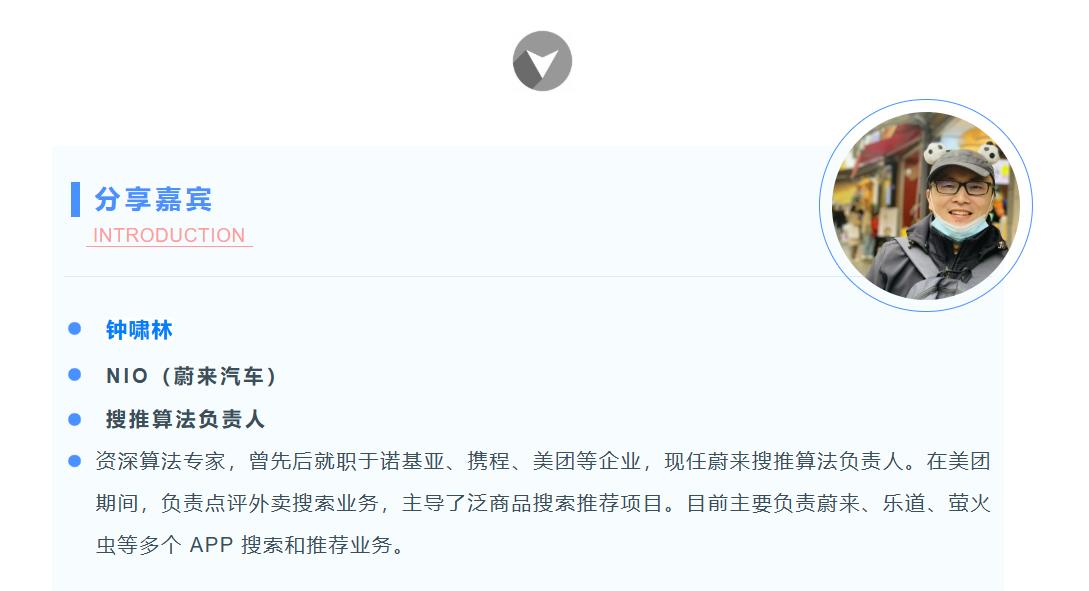The height and width of the screenshot is (591, 1089).
Task: Click the red underline beneath INTRODUCTION
Action: 169,246
